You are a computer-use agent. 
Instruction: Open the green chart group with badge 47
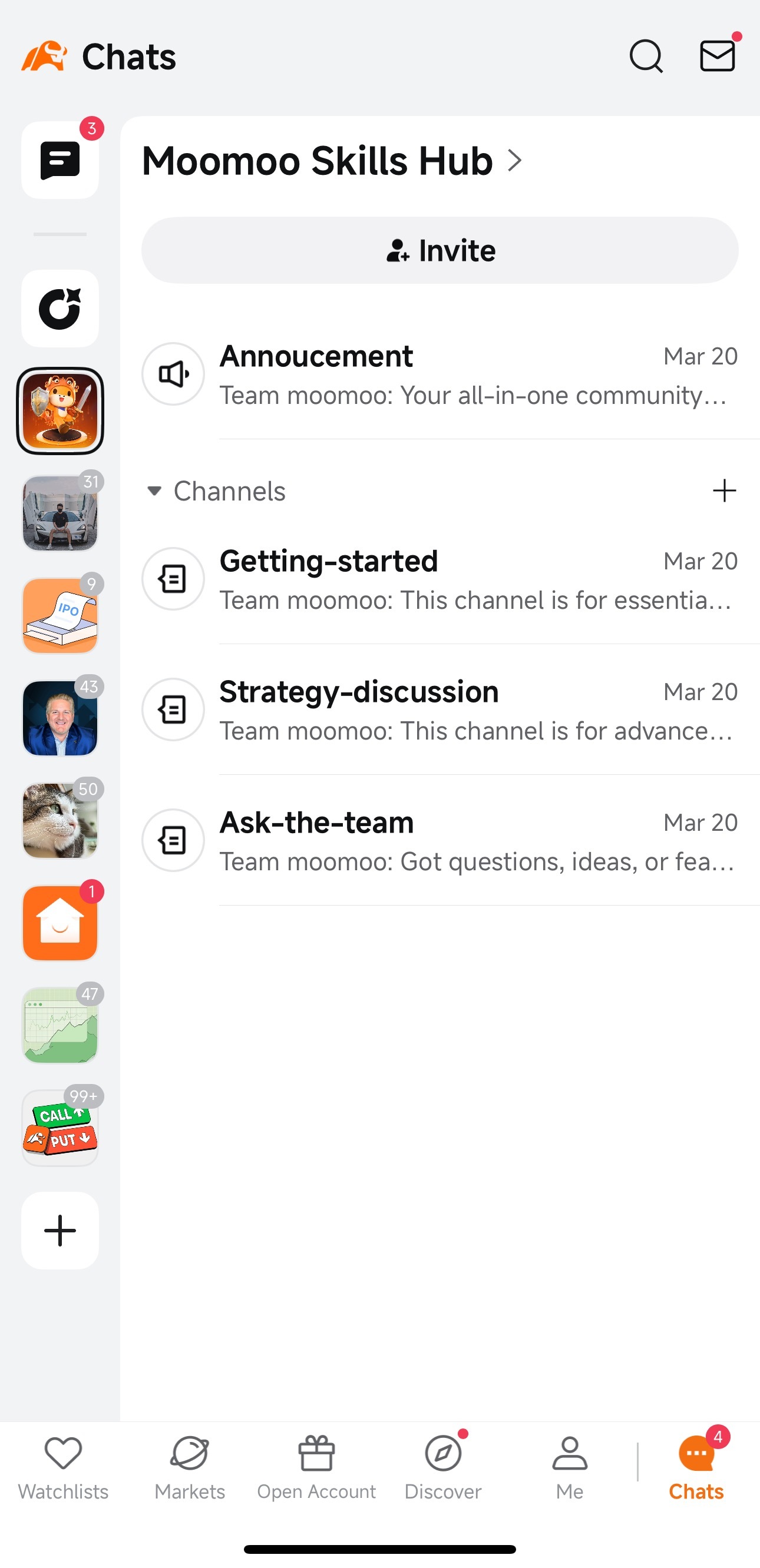coord(60,1025)
